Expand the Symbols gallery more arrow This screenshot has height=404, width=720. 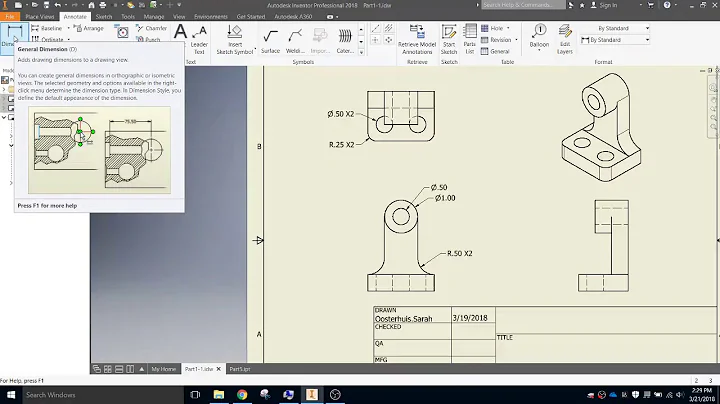(x=361, y=52)
